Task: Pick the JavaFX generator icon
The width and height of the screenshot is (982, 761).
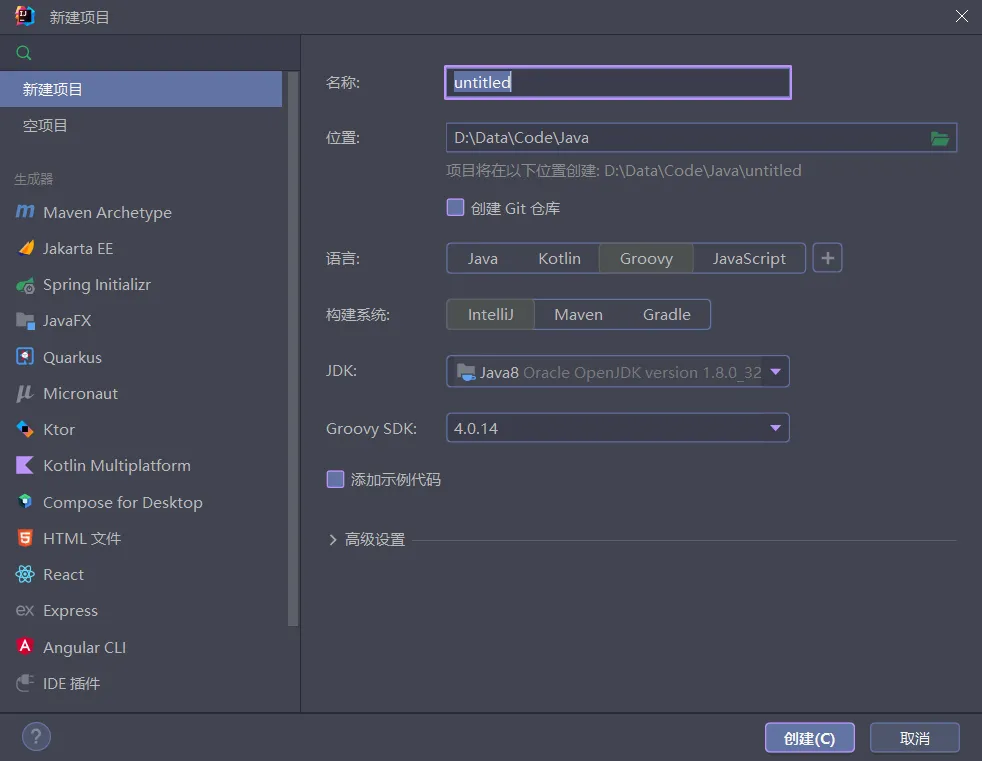Action: point(25,321)
